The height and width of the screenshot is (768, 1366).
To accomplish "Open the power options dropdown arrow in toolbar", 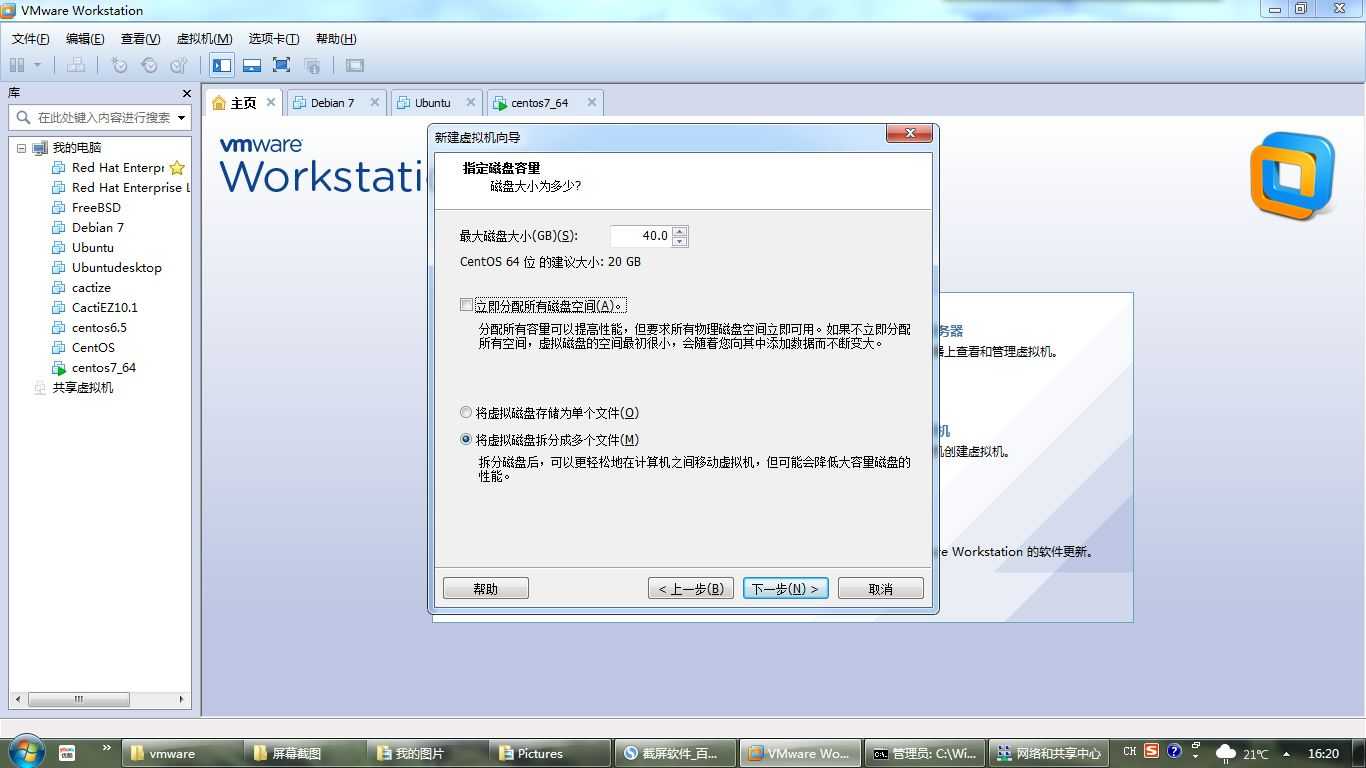I will point(38,65).
